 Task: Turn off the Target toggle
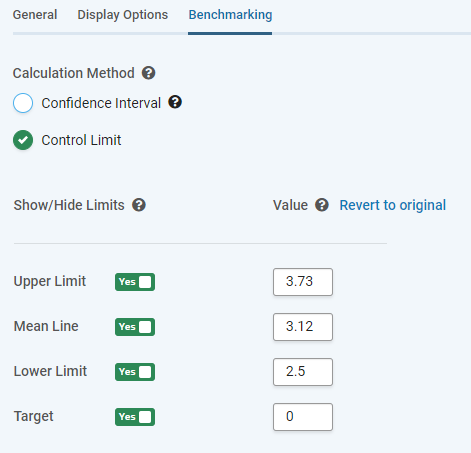click(135, 417)
